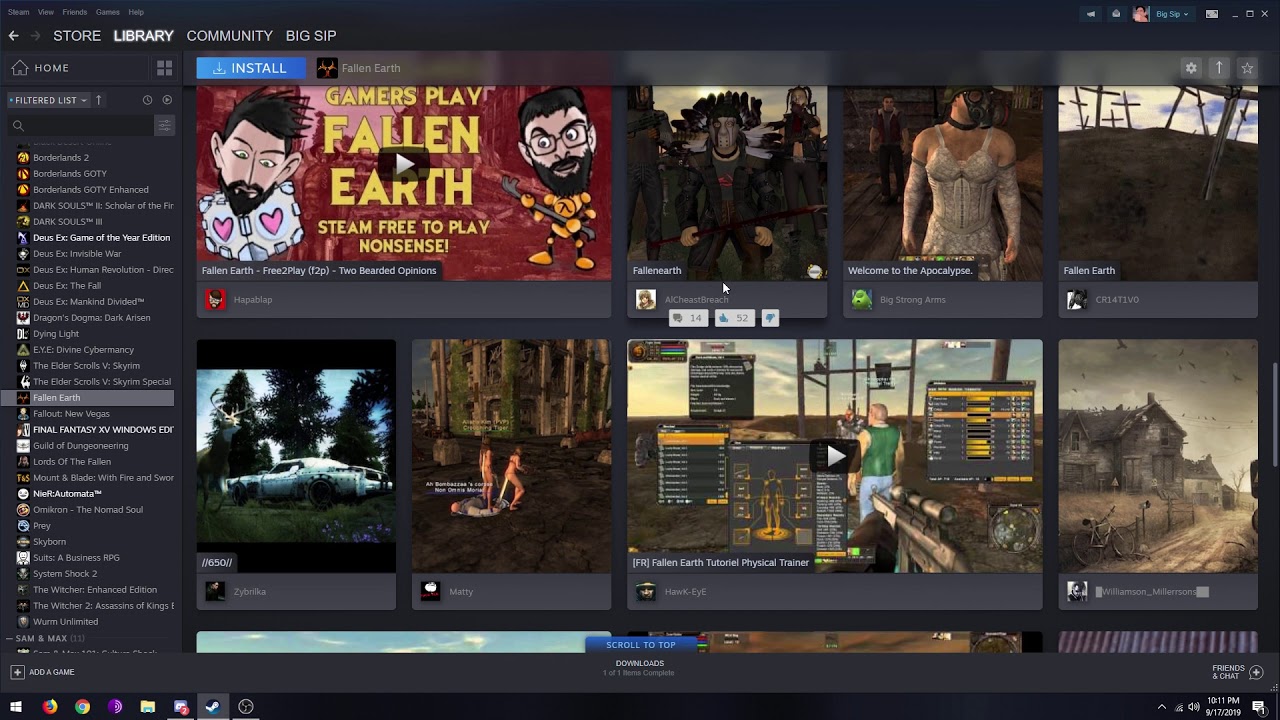1280x720 pixels.
Task: Open the Windows Start menu
Action: [16, 707]
